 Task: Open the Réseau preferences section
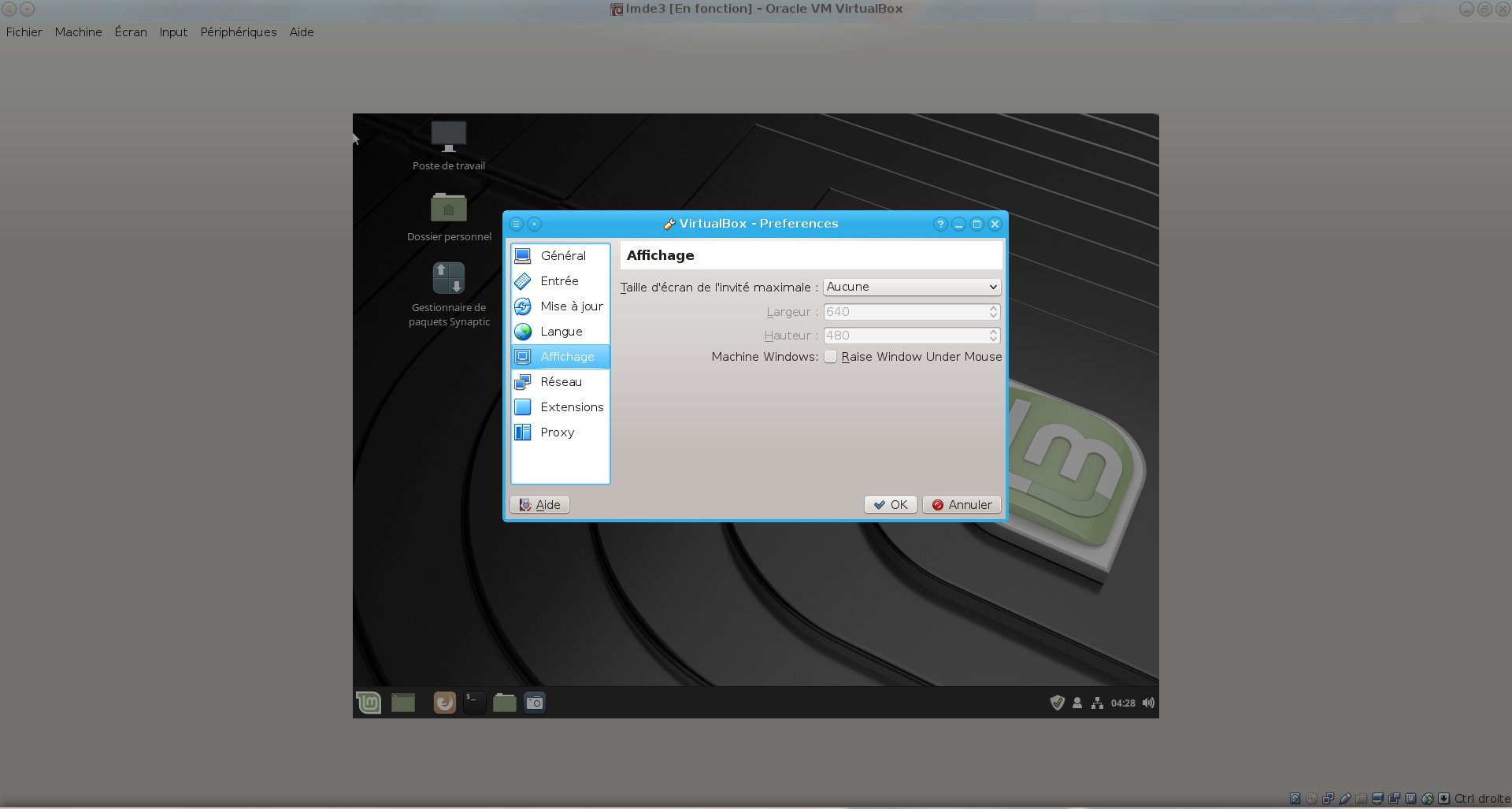coord(561,382)
